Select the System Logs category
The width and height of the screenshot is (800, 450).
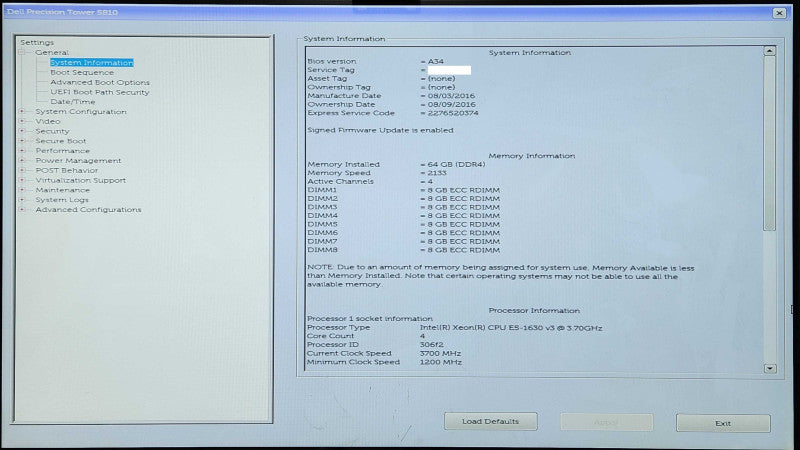(62, 199)
